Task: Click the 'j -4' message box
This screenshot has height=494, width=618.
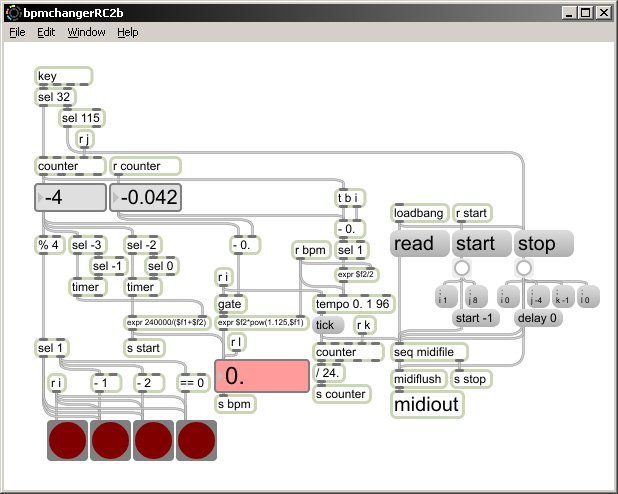Action: point(538,297)
